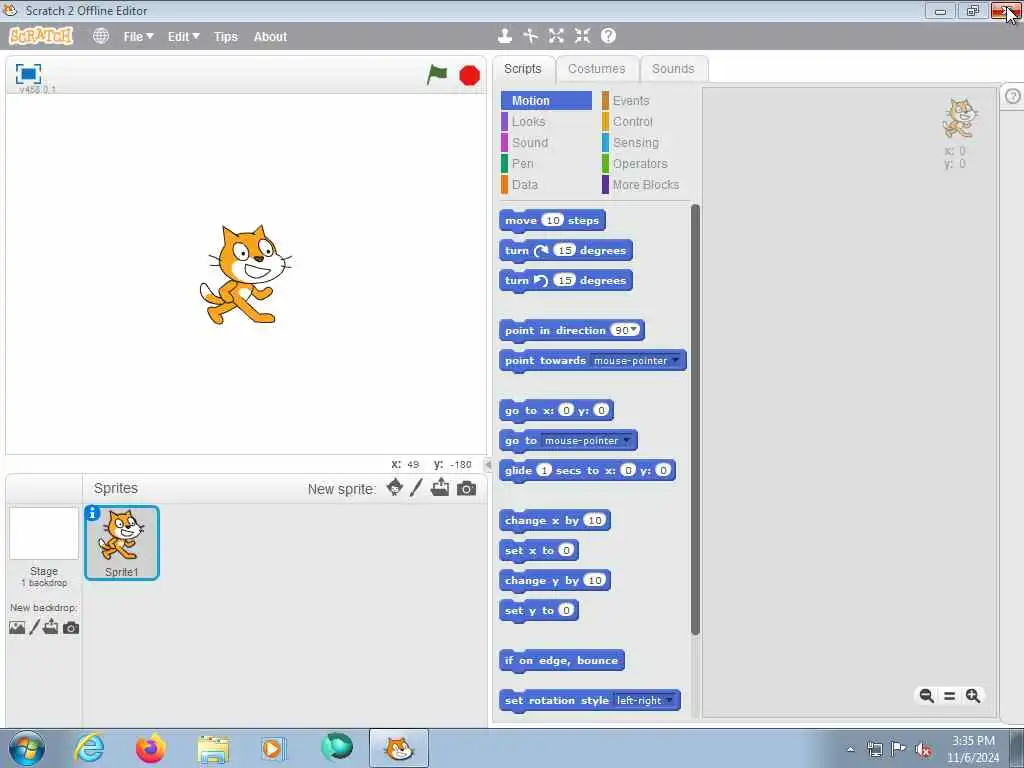Switch to the Sounds tab
This screenshot has width=1024, height=768.
673,69
